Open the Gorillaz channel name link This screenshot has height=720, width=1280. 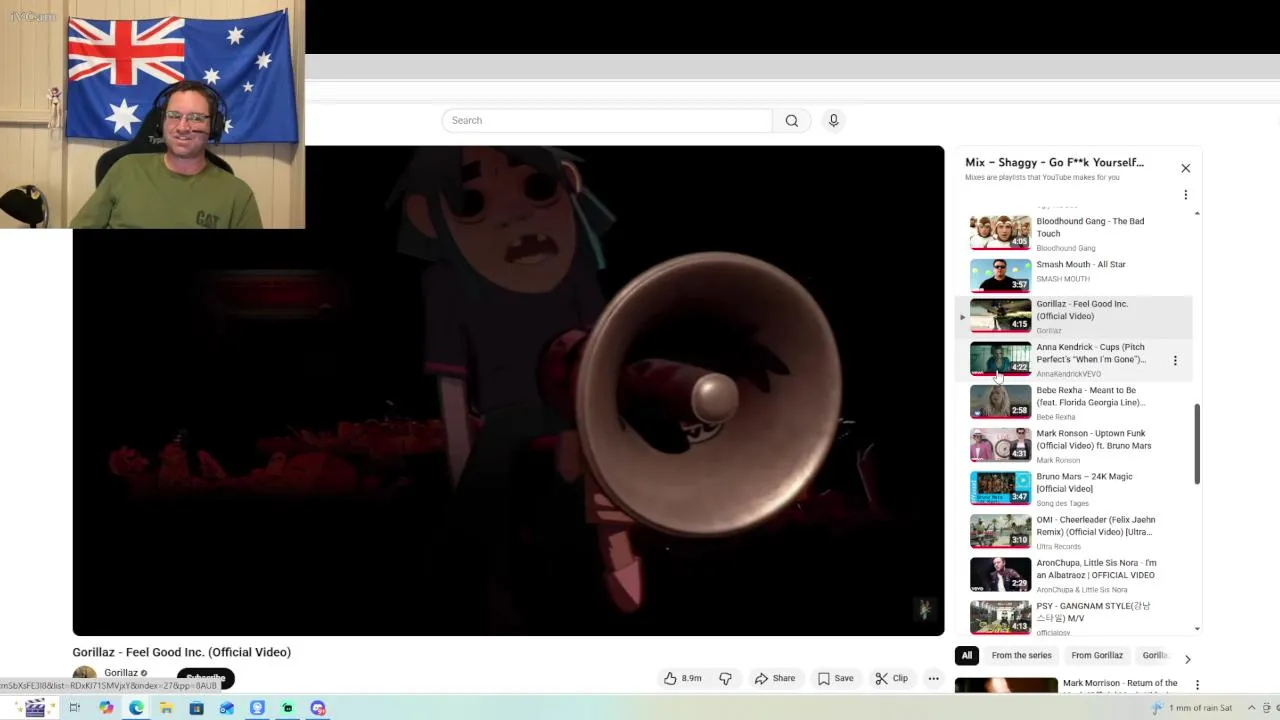[121, 673]
